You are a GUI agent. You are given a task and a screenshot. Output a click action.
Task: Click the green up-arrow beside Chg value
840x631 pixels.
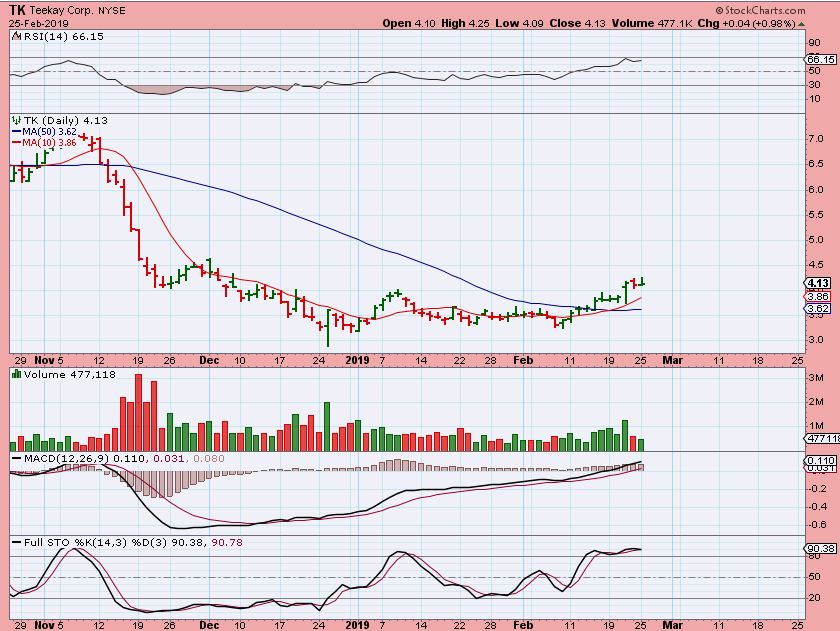pyautogui.click(x=801, y=24)
